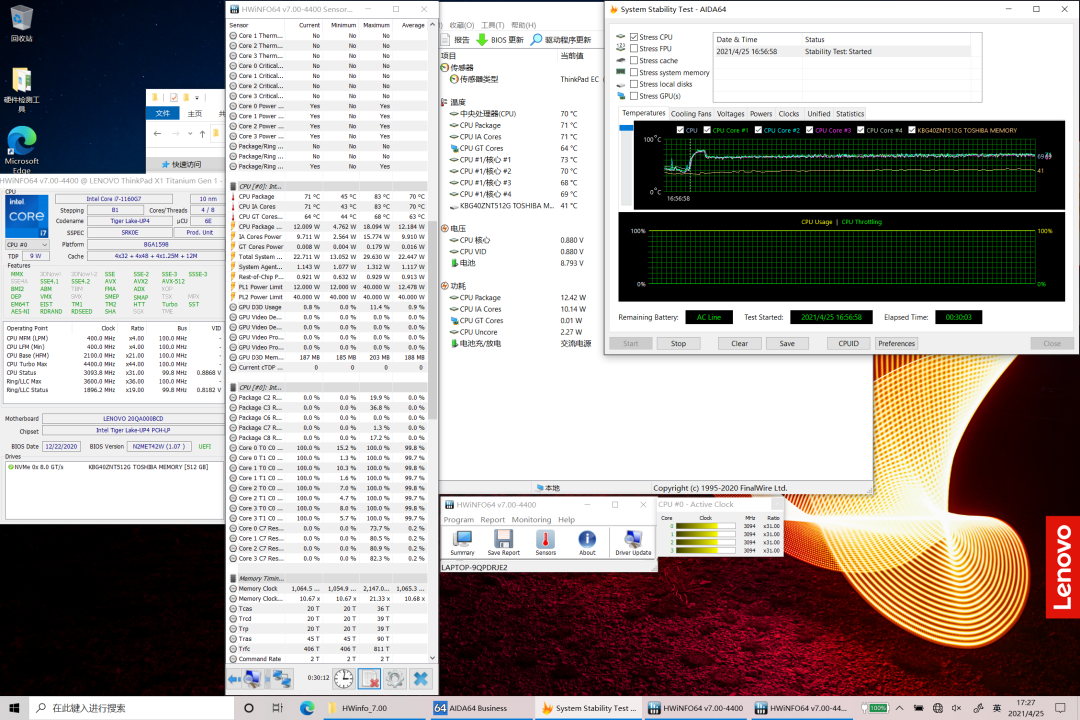1080x720 pixels.
Task: Click the Preferences button
Action: [x=896, y=343]
